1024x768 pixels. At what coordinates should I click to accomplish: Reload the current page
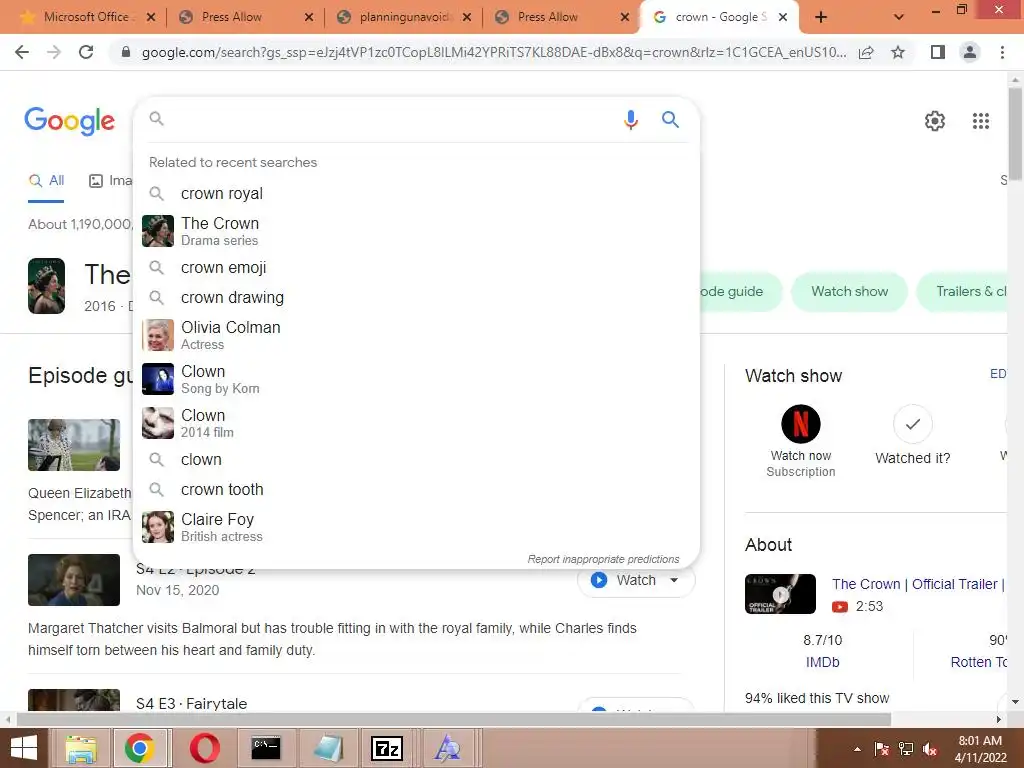[86, 52]
